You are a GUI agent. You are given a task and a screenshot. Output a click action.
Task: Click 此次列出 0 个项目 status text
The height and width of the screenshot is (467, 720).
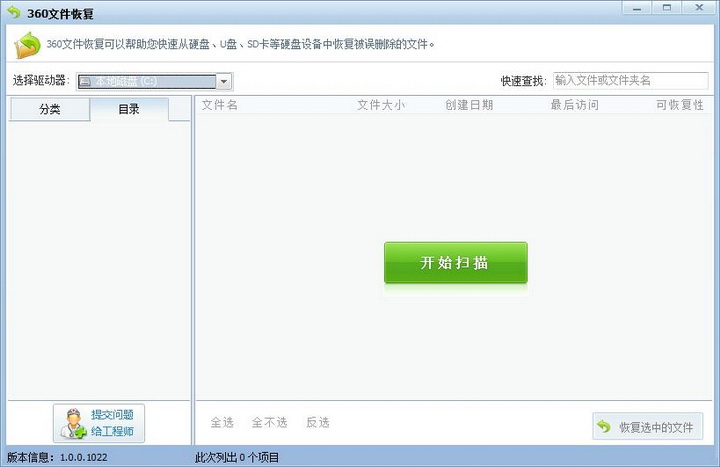[237, 457]
